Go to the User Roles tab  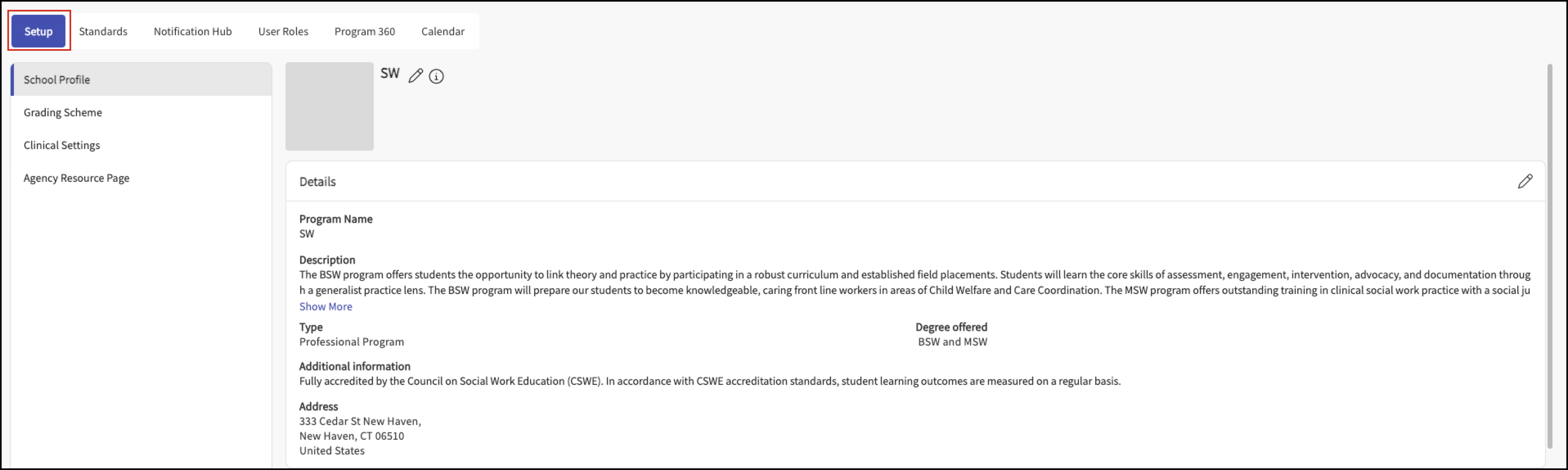(283, 31)
